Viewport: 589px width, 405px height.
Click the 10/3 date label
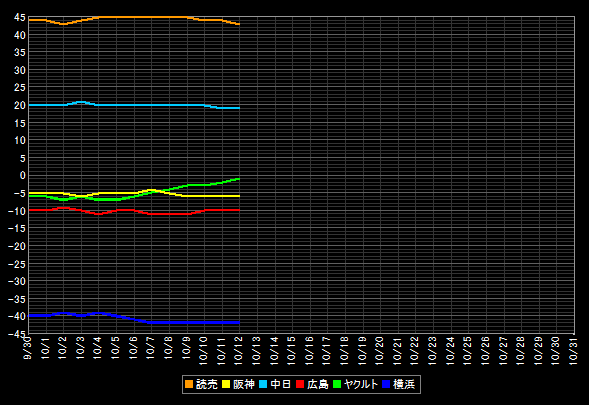[80, 348]
